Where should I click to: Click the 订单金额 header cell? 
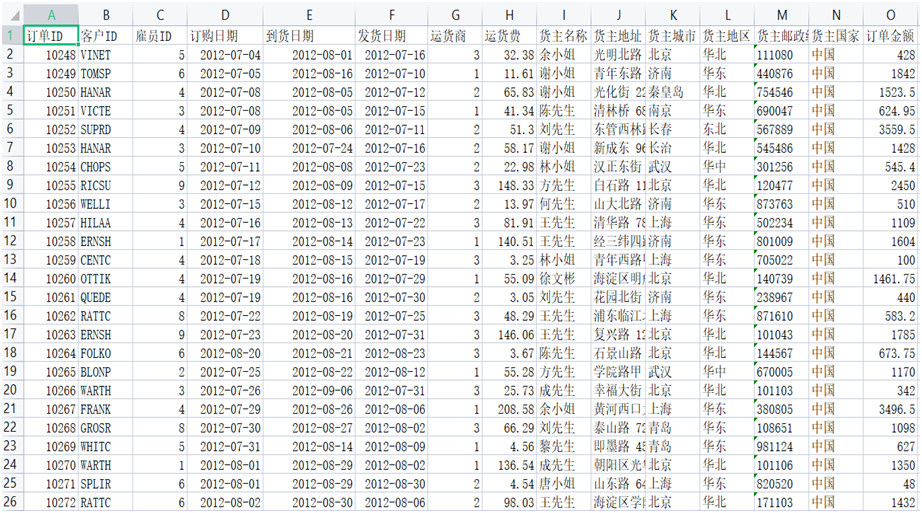890,36
